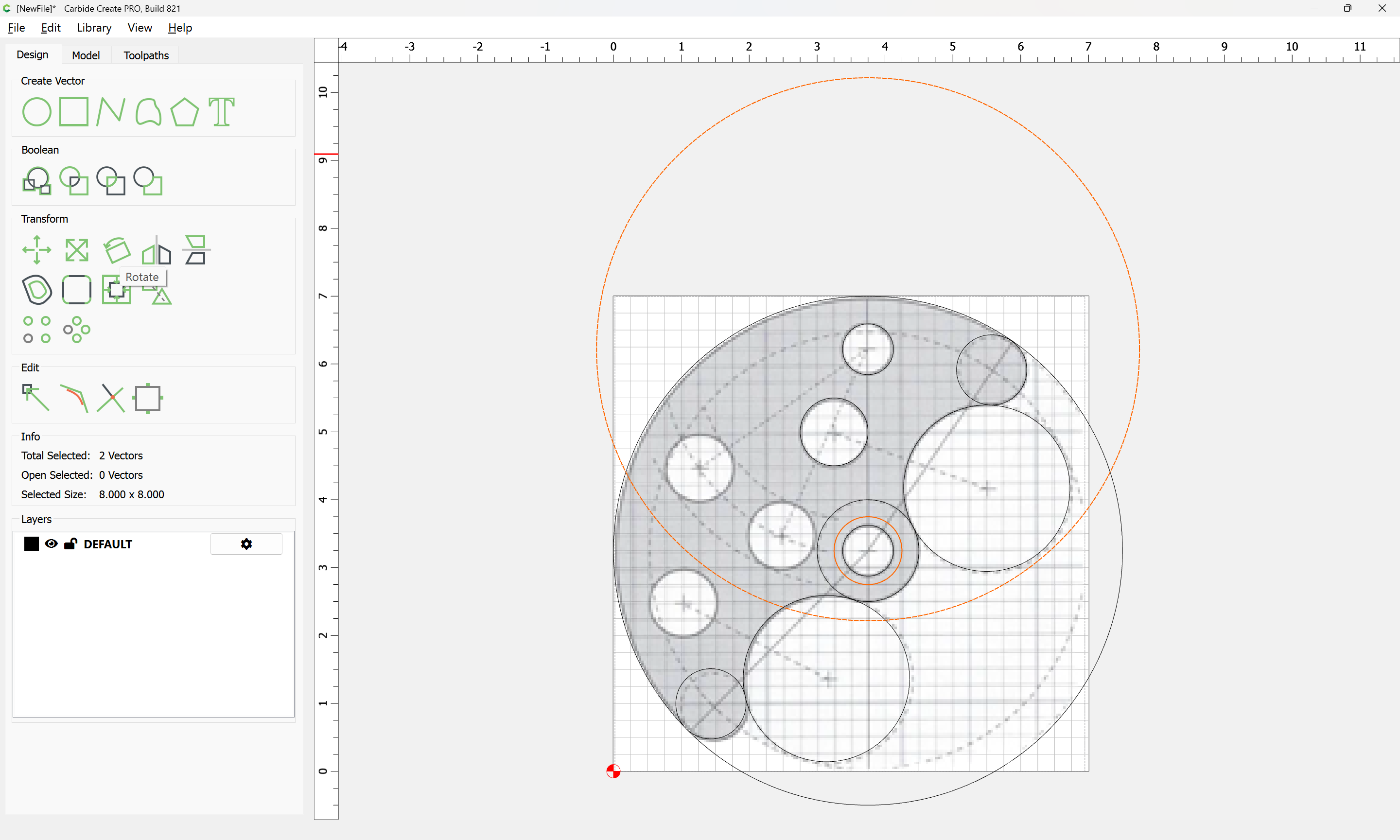Switch to the Model tab
This screenshot has height=840, width=1400.
tap(86, 55)
